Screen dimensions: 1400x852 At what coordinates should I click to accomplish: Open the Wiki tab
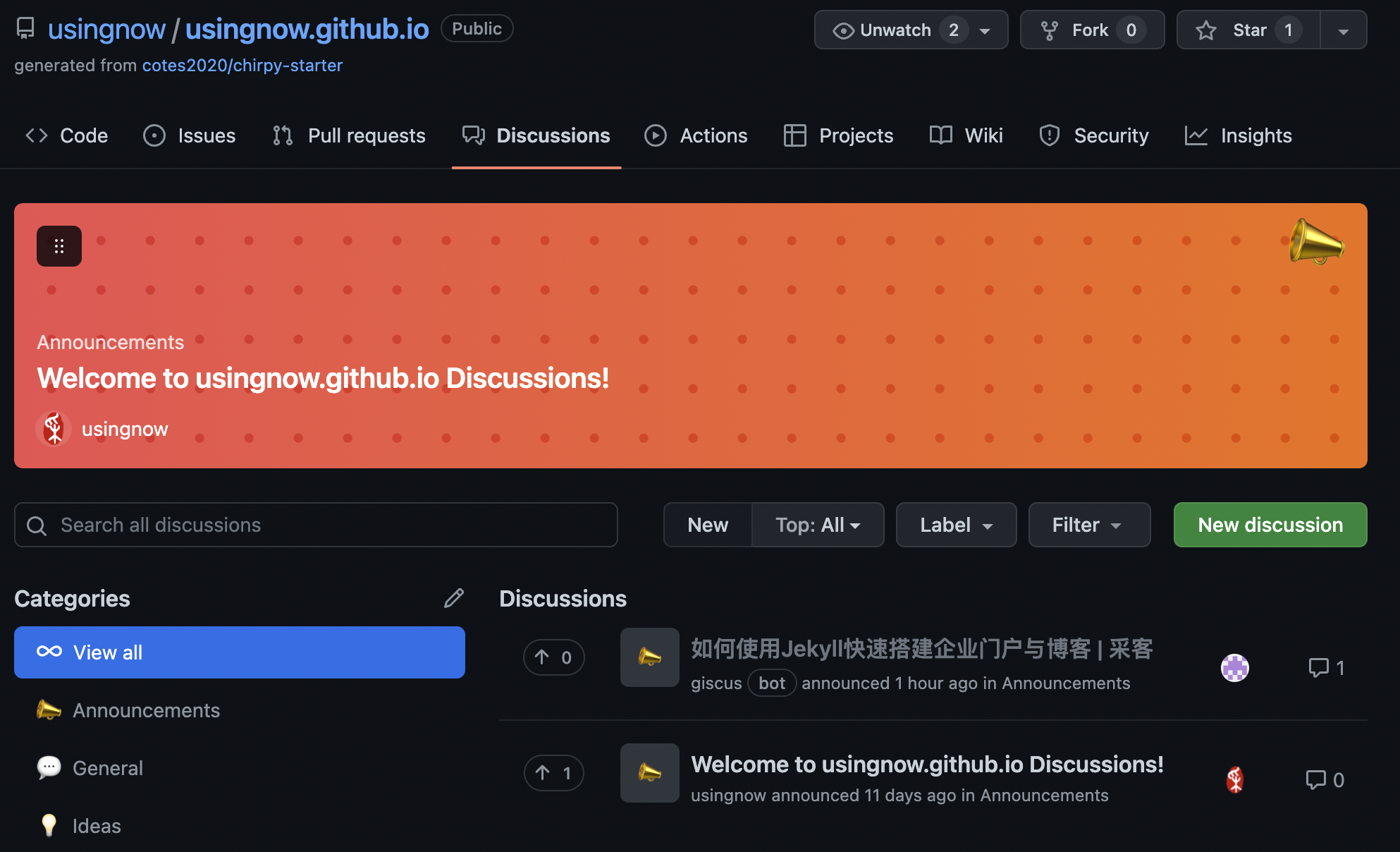(x=966, y=135)
